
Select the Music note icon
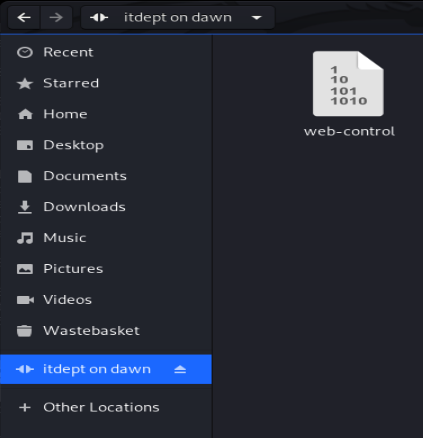coord(25,238)
